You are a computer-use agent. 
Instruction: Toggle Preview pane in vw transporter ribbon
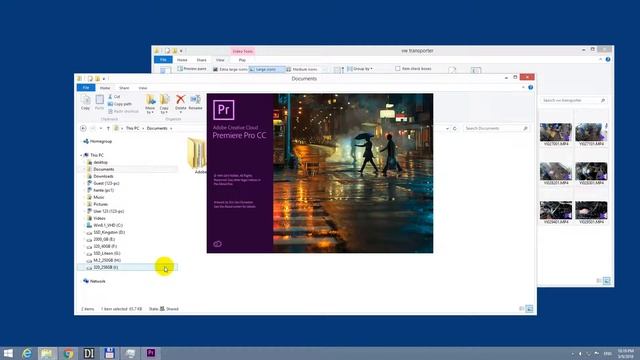coord(192,69)
